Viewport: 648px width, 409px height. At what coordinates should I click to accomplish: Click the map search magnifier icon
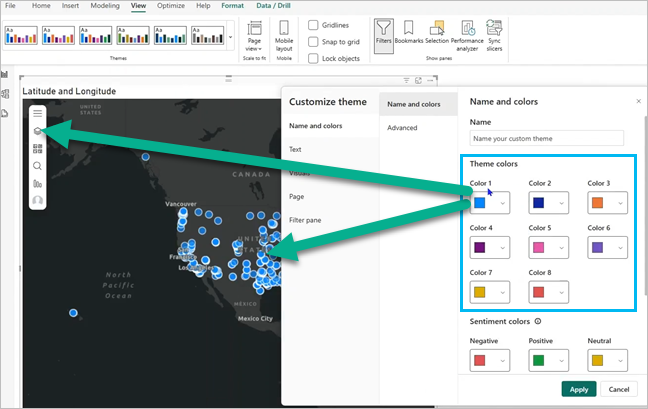coord(38,166)
